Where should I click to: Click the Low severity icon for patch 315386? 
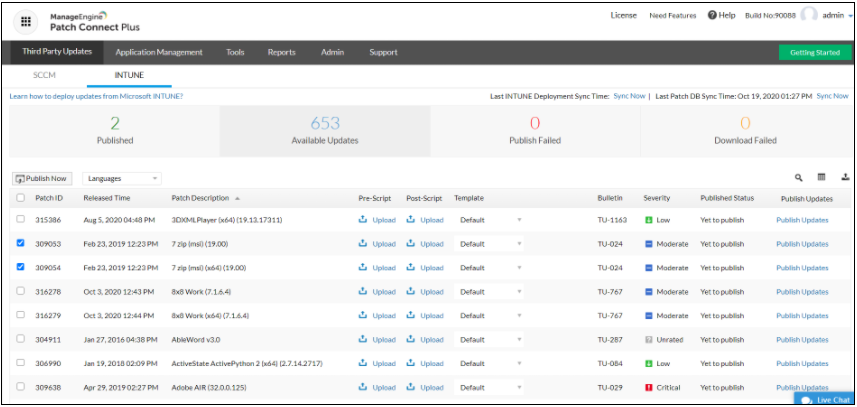click(649, 220)
